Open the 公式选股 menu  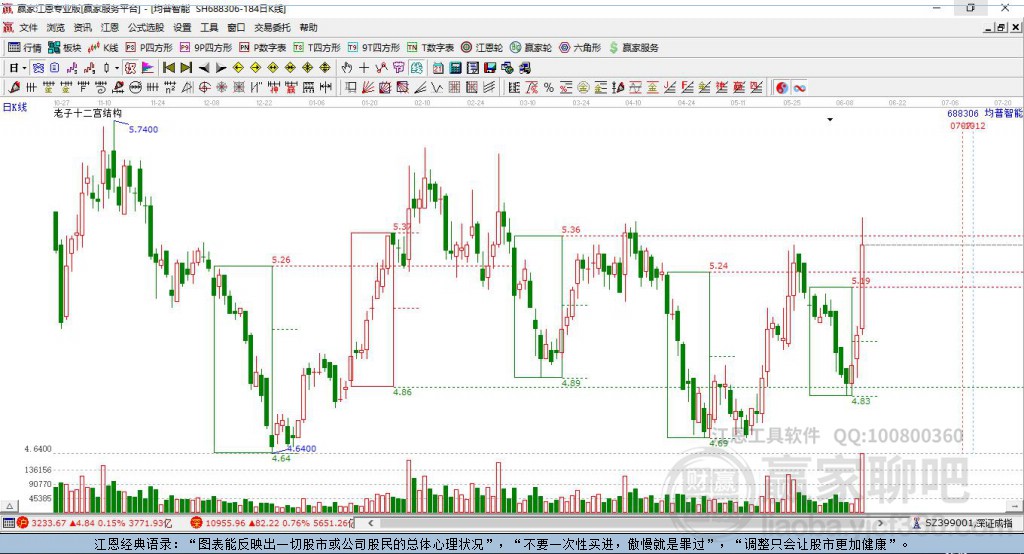point(146,27)
